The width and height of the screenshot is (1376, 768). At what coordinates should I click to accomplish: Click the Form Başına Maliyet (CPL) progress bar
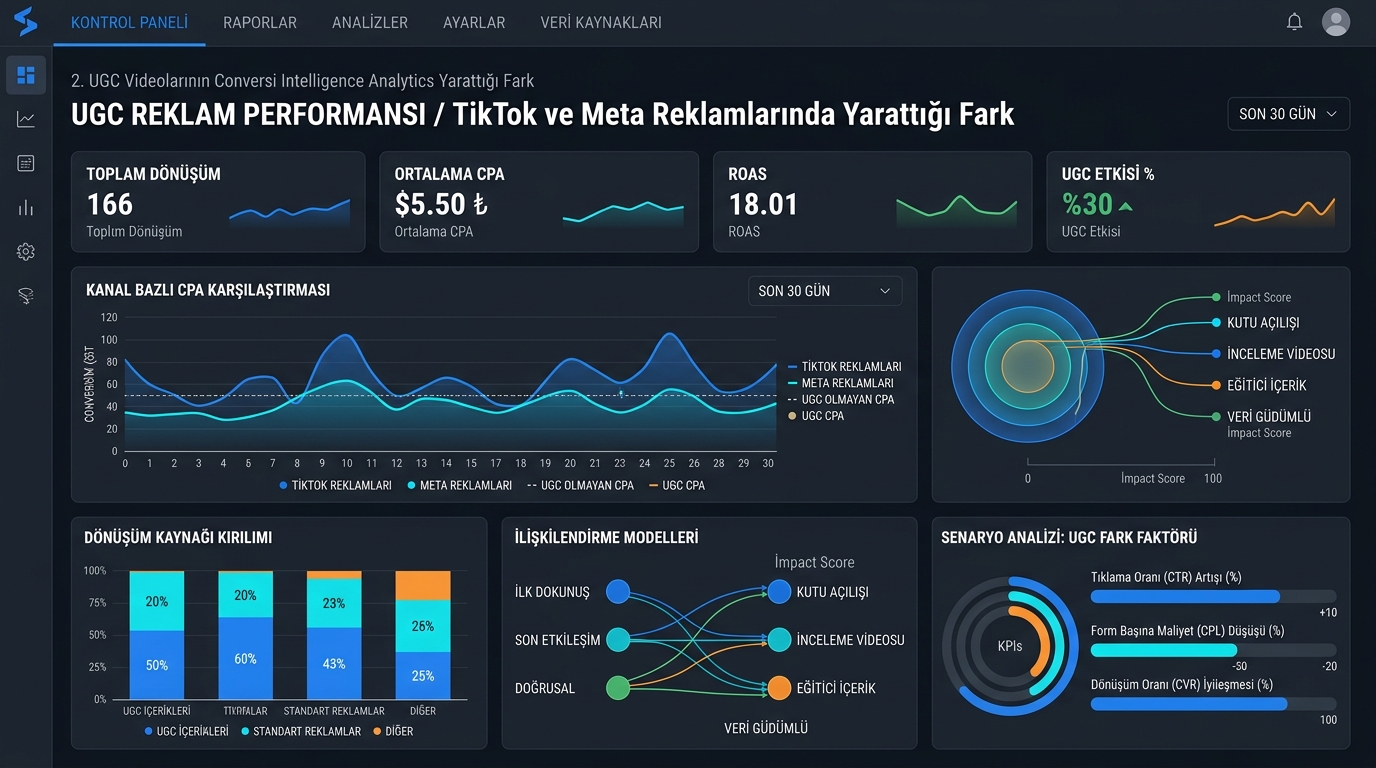coord(1213,650)
